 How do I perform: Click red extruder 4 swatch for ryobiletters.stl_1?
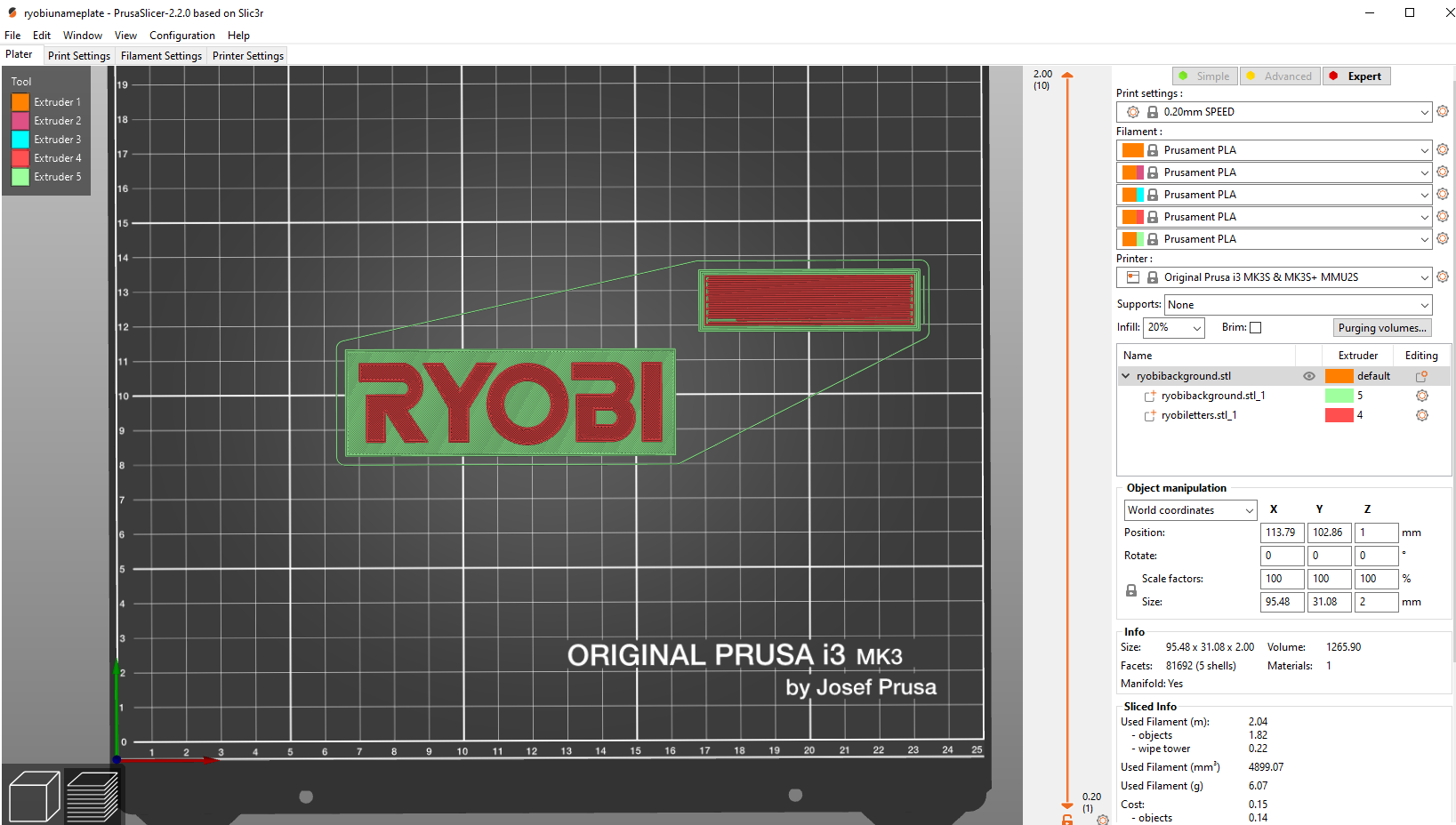point(1339,415)
